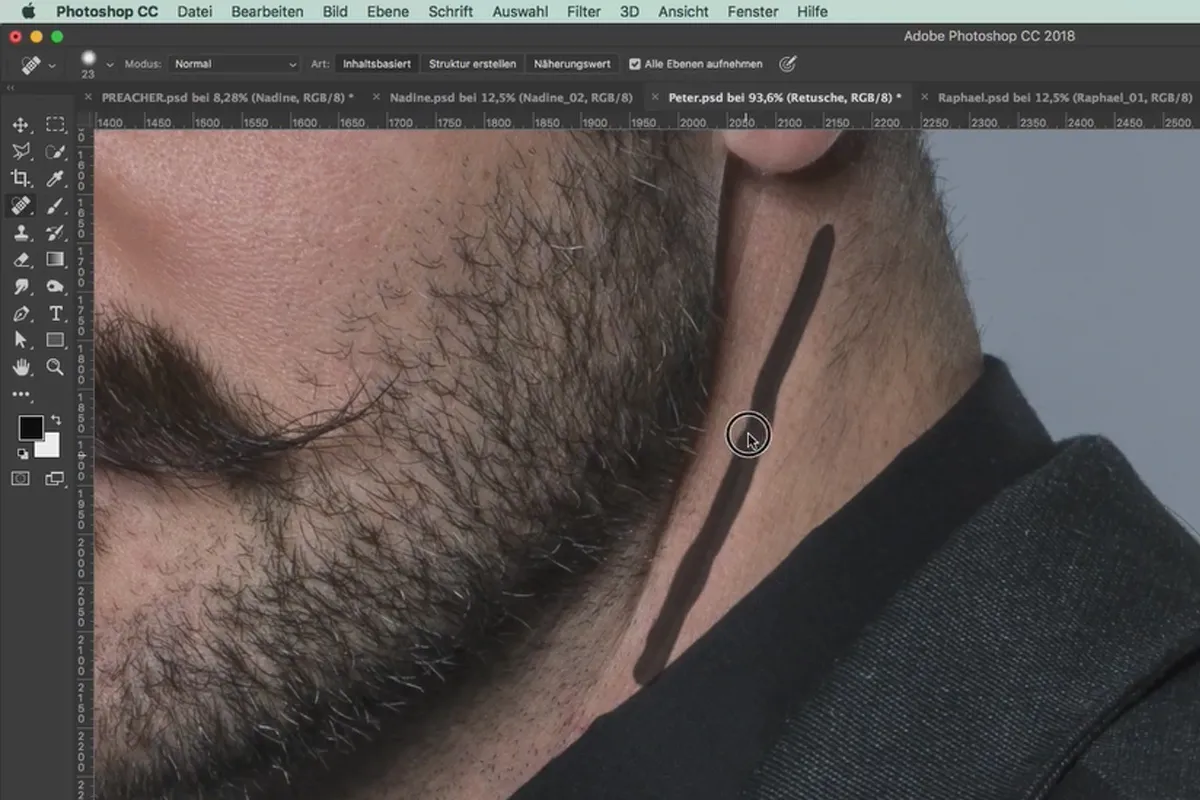The width and height of the screenshot is (1200, 800).
Task: Open the Edit Toolbar three-dots menu
Action: (21, 395)
